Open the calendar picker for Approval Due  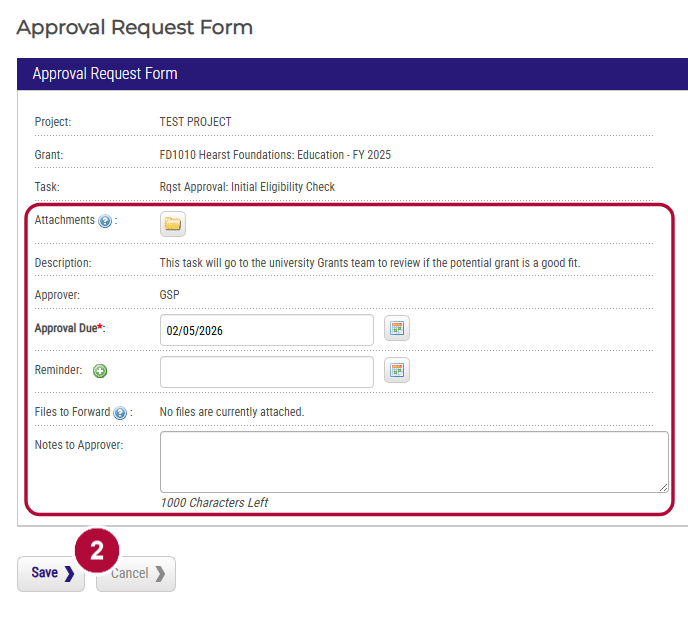(x=397, y=328)
